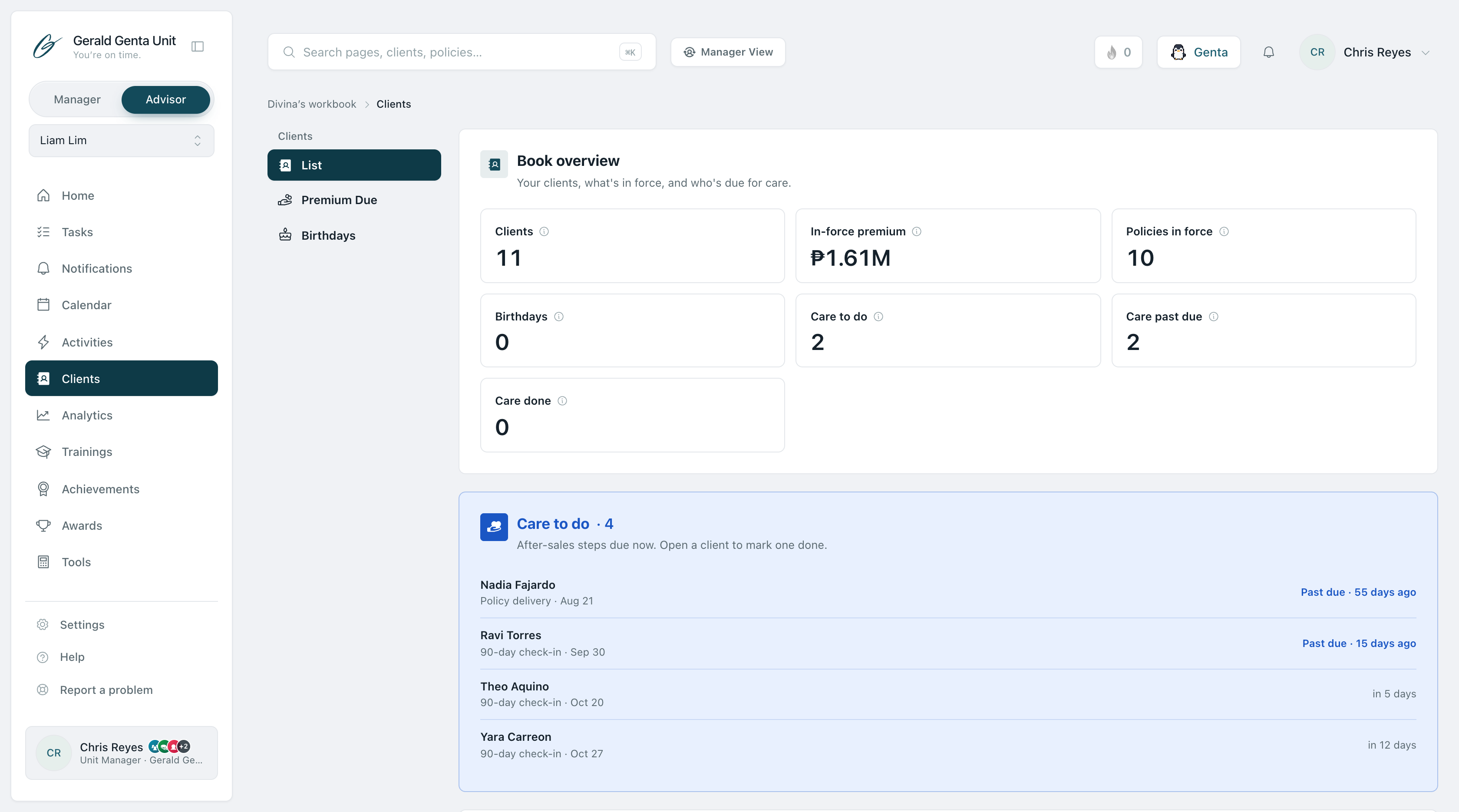Viewport: 1459px width, 812px height.
Task: Open Notifications in sidebar
Action: pyautogui.click(x=121, y=268)
